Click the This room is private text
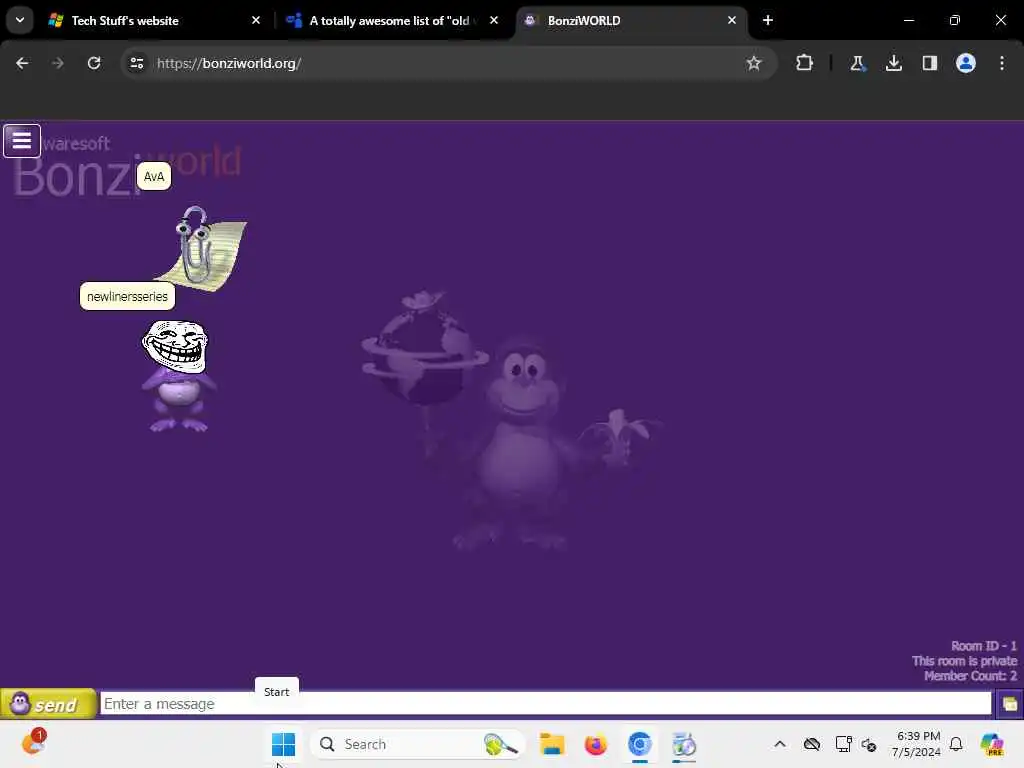Screen dimensions: 1024x768 [x=965, y=661]
